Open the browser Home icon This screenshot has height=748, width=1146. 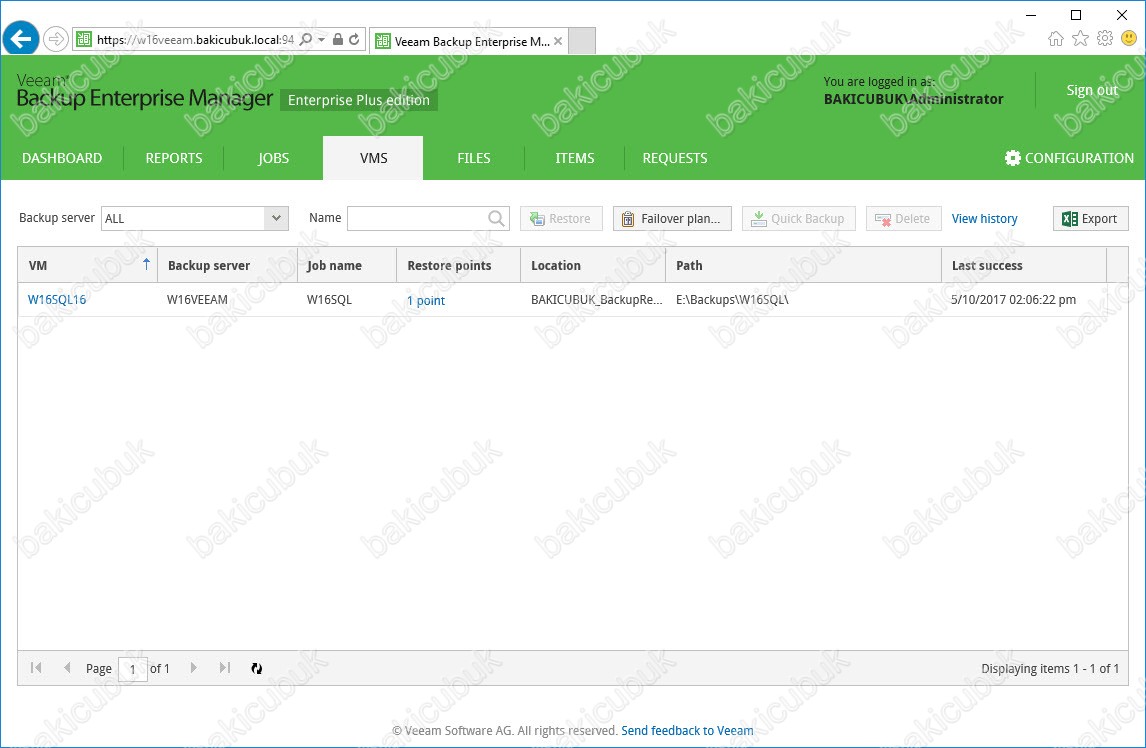pyautogui.click(x=1055, y=38)
